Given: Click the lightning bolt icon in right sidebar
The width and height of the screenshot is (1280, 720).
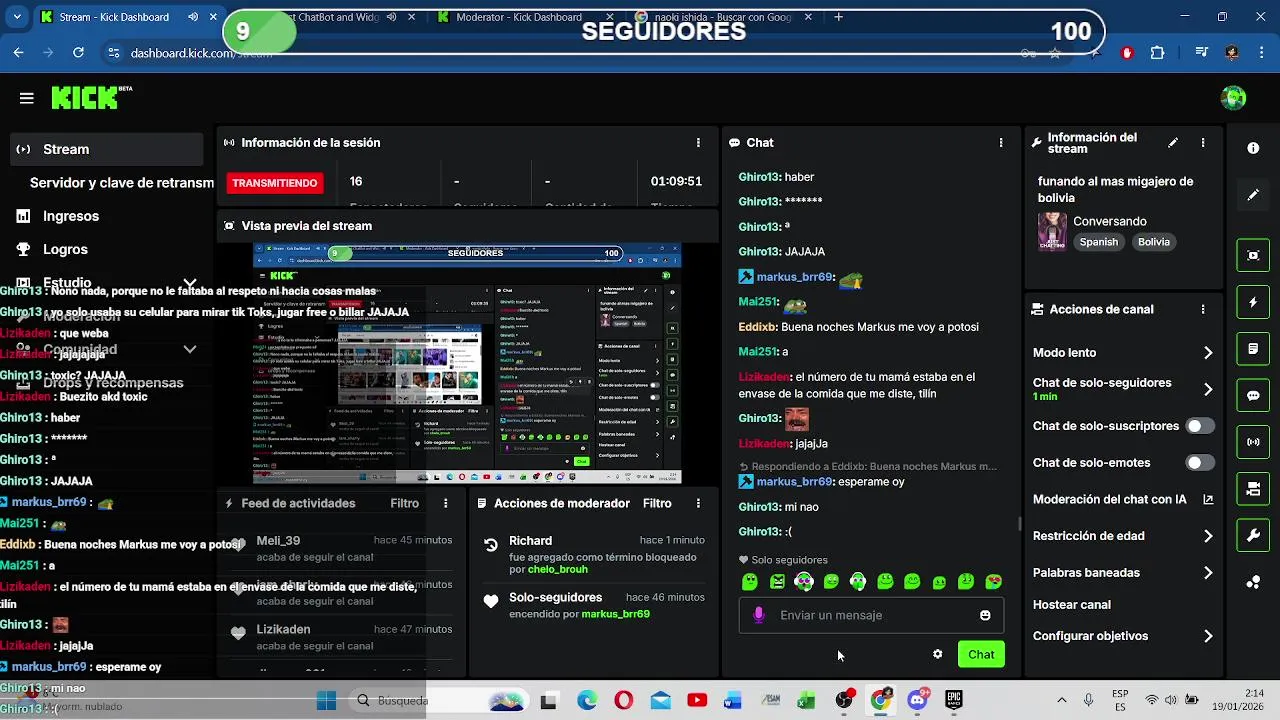Looking at the screenshot, I should (1253, 302).
